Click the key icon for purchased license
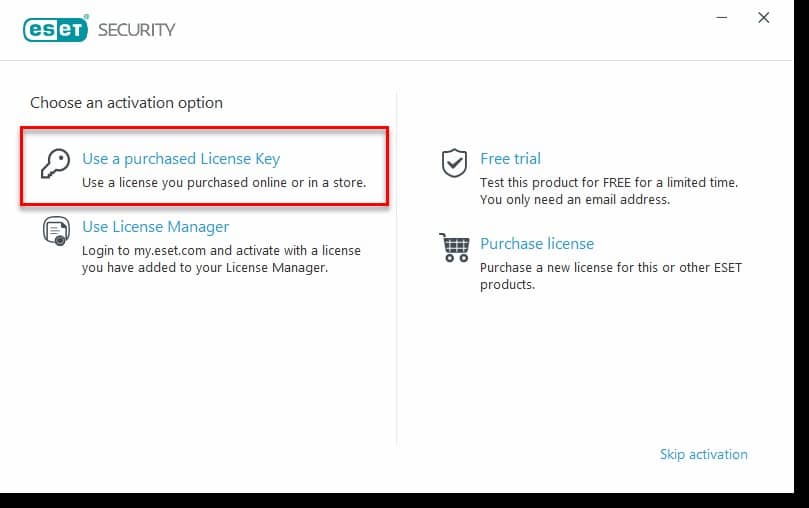The image size is (809, 508). pyautogui.click(x=55, y=163)
